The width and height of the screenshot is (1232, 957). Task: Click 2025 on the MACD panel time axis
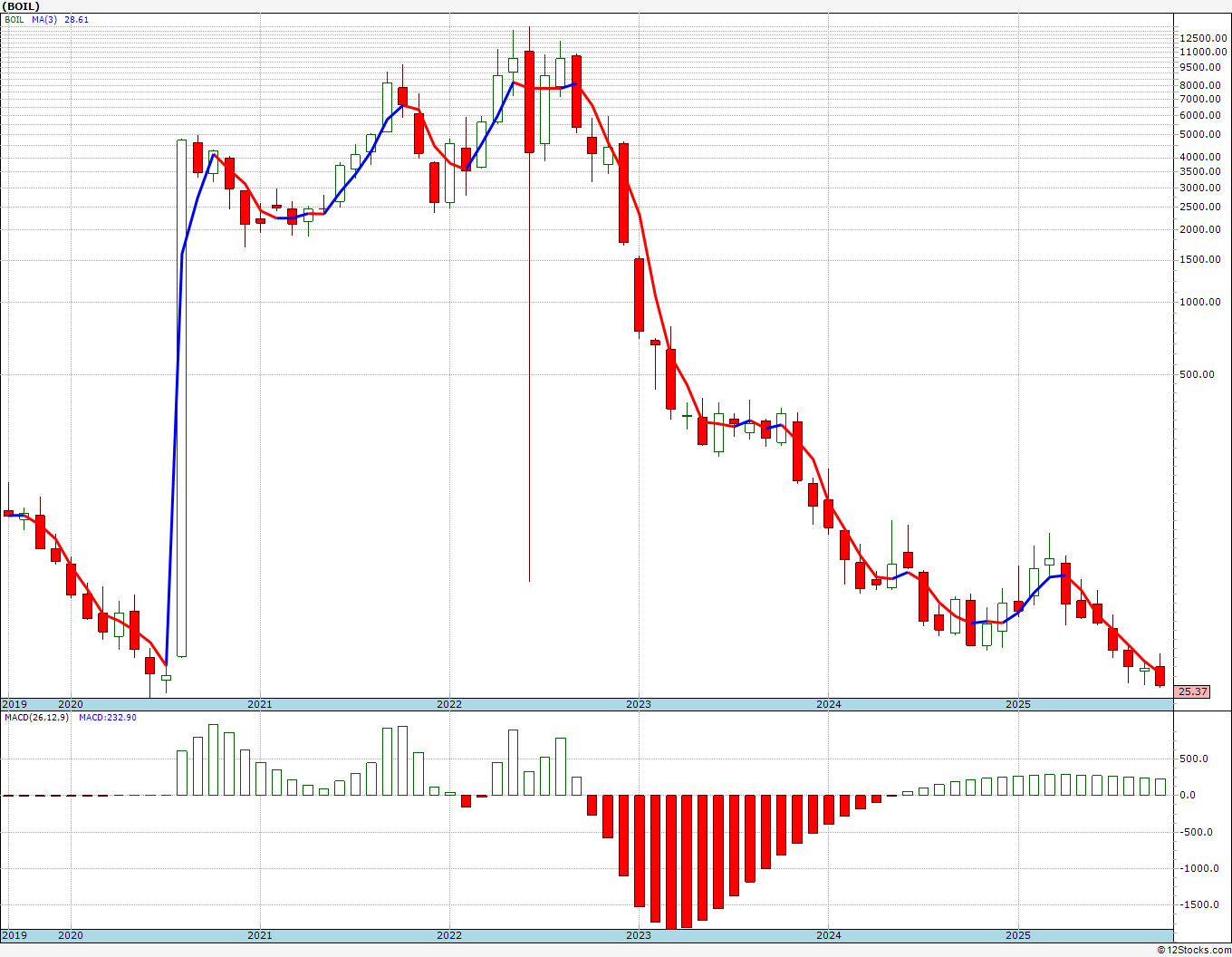pos(1018,935)
